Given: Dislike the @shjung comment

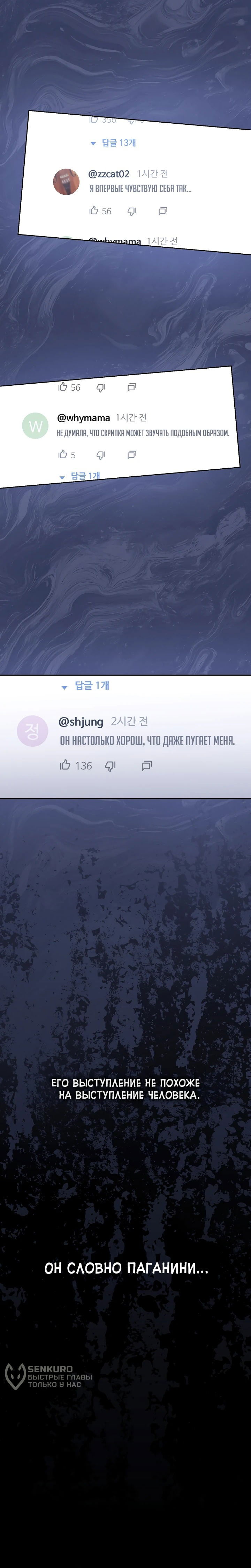Looking at the screenshot, I should pos(110,766).
